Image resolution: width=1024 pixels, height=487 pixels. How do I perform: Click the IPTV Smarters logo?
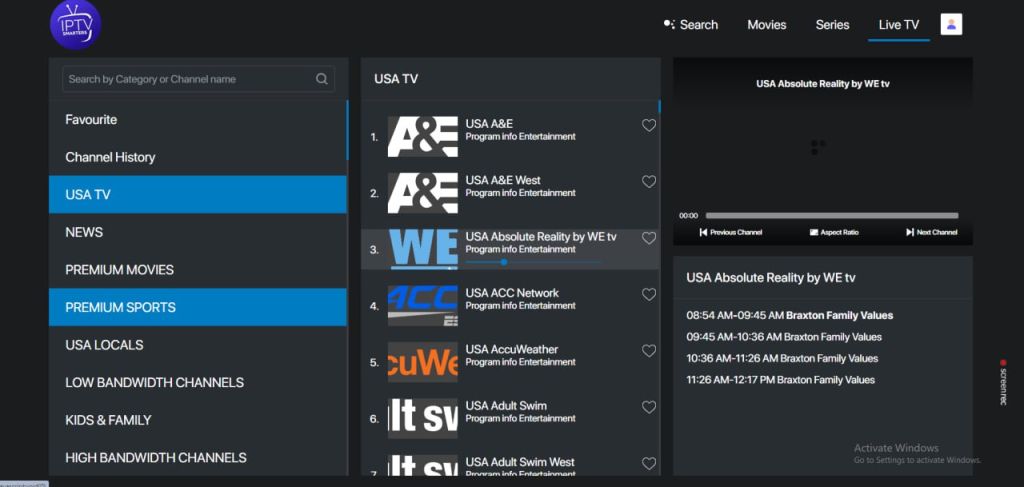pyautogui.click(x=75, y=25)
